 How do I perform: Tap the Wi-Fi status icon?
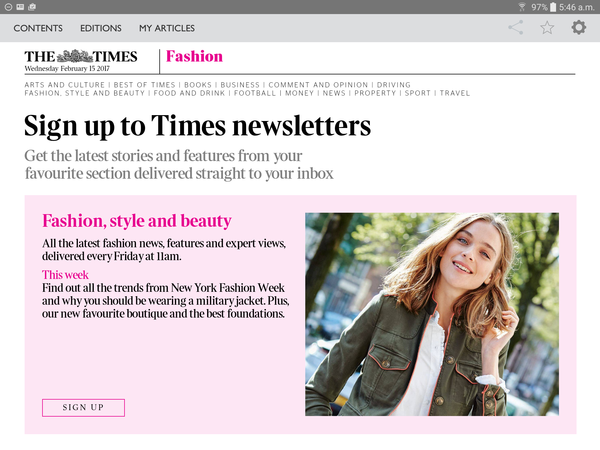522,7
